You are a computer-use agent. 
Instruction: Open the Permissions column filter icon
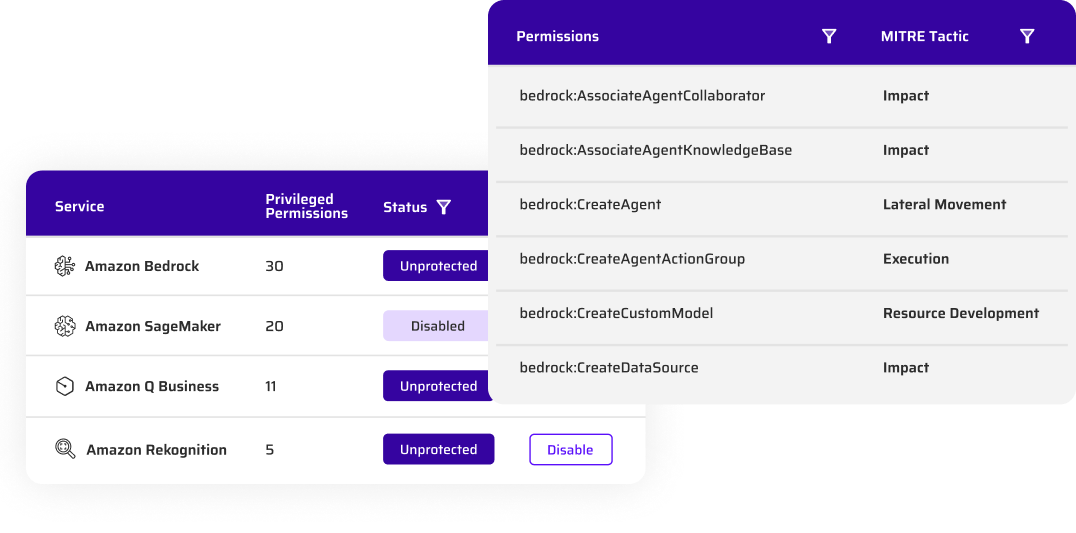[829, 36]
